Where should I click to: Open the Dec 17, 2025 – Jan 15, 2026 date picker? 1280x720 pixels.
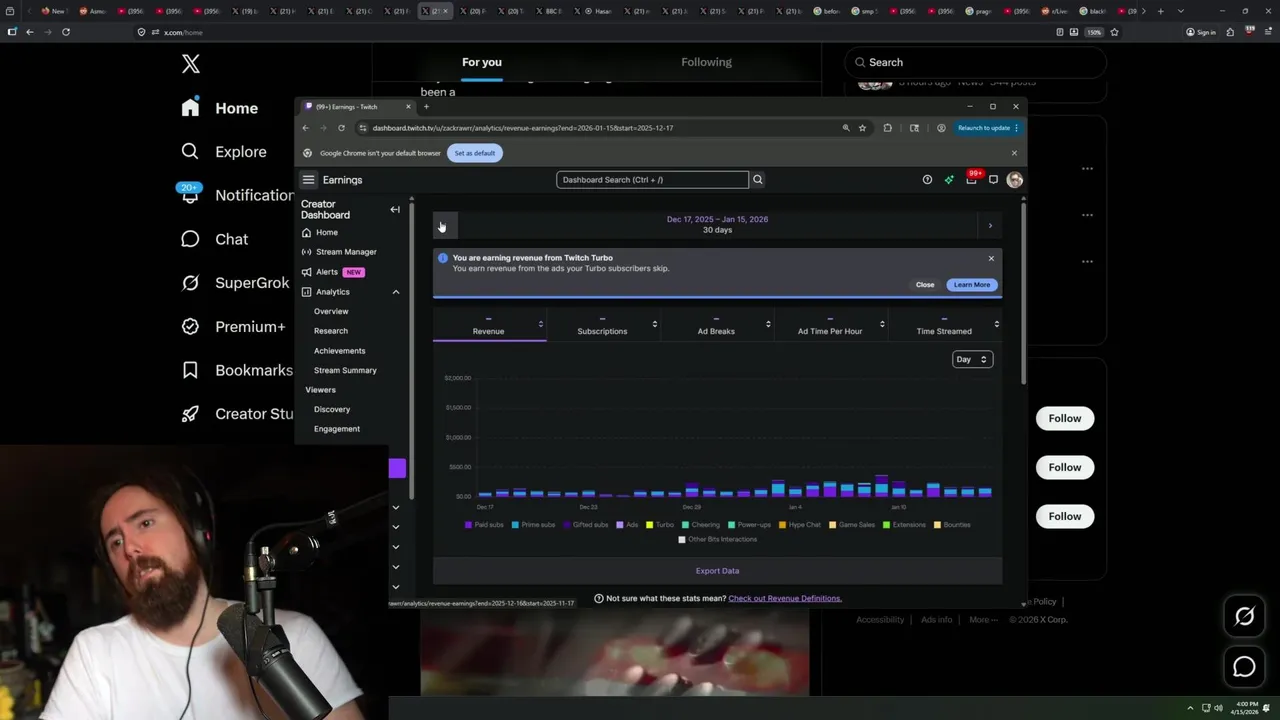[x=717, y=224]
